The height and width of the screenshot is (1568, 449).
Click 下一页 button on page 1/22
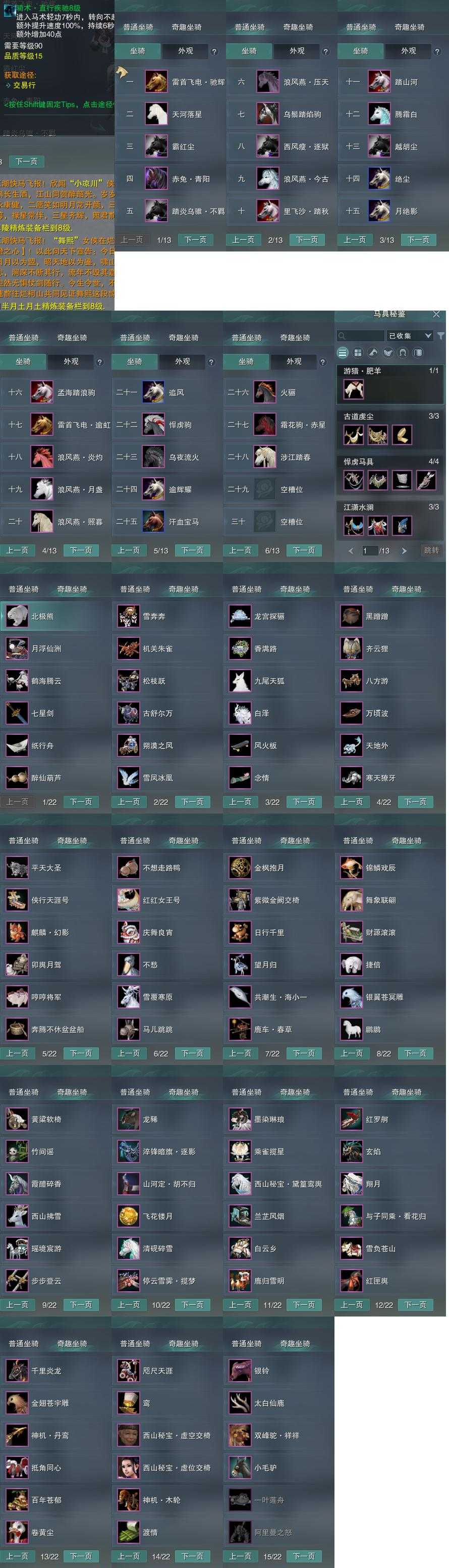pyautogui.click(x=80, y=801)
